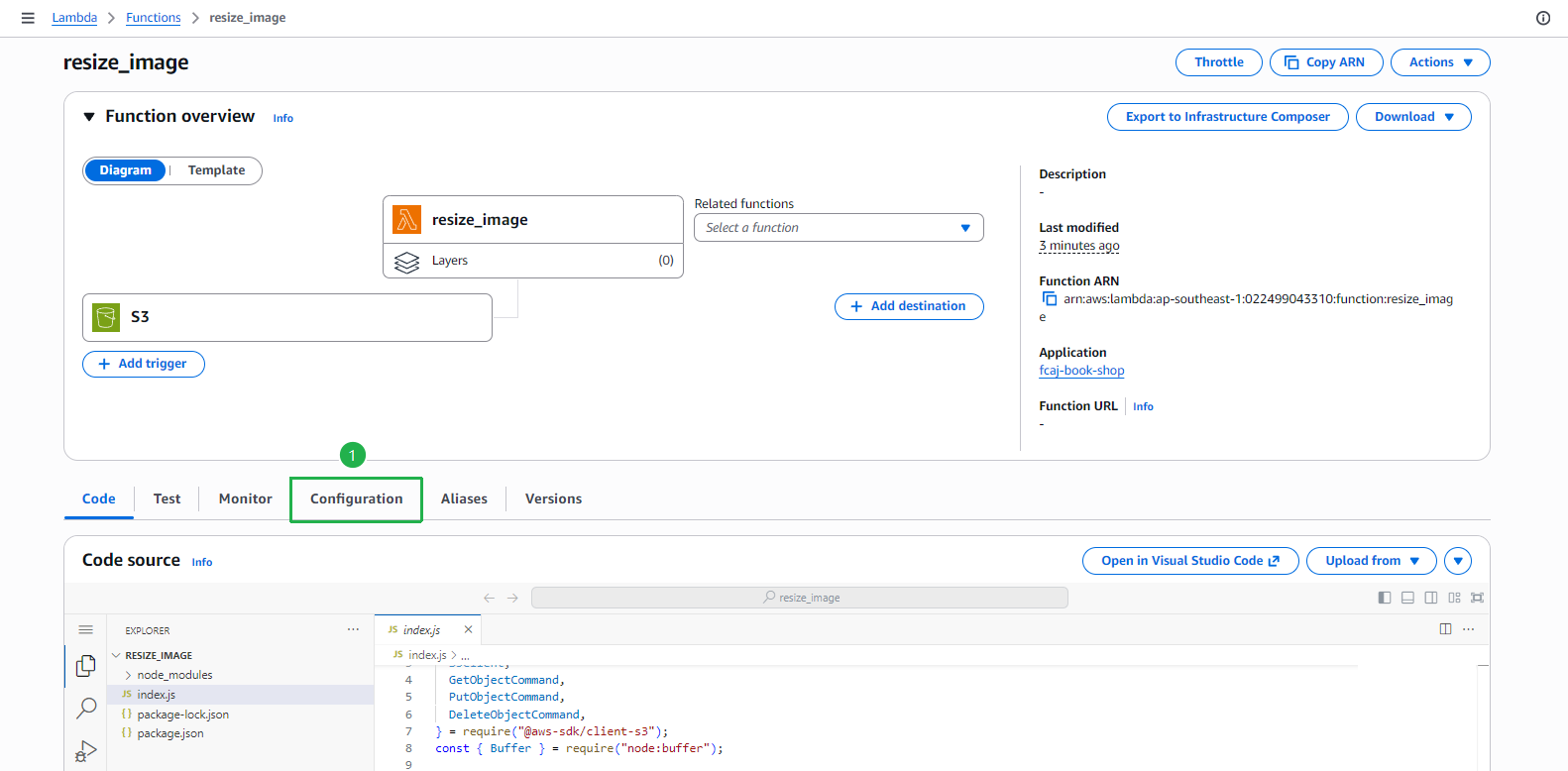Open the Monitor tab

[x=246, y=498]
